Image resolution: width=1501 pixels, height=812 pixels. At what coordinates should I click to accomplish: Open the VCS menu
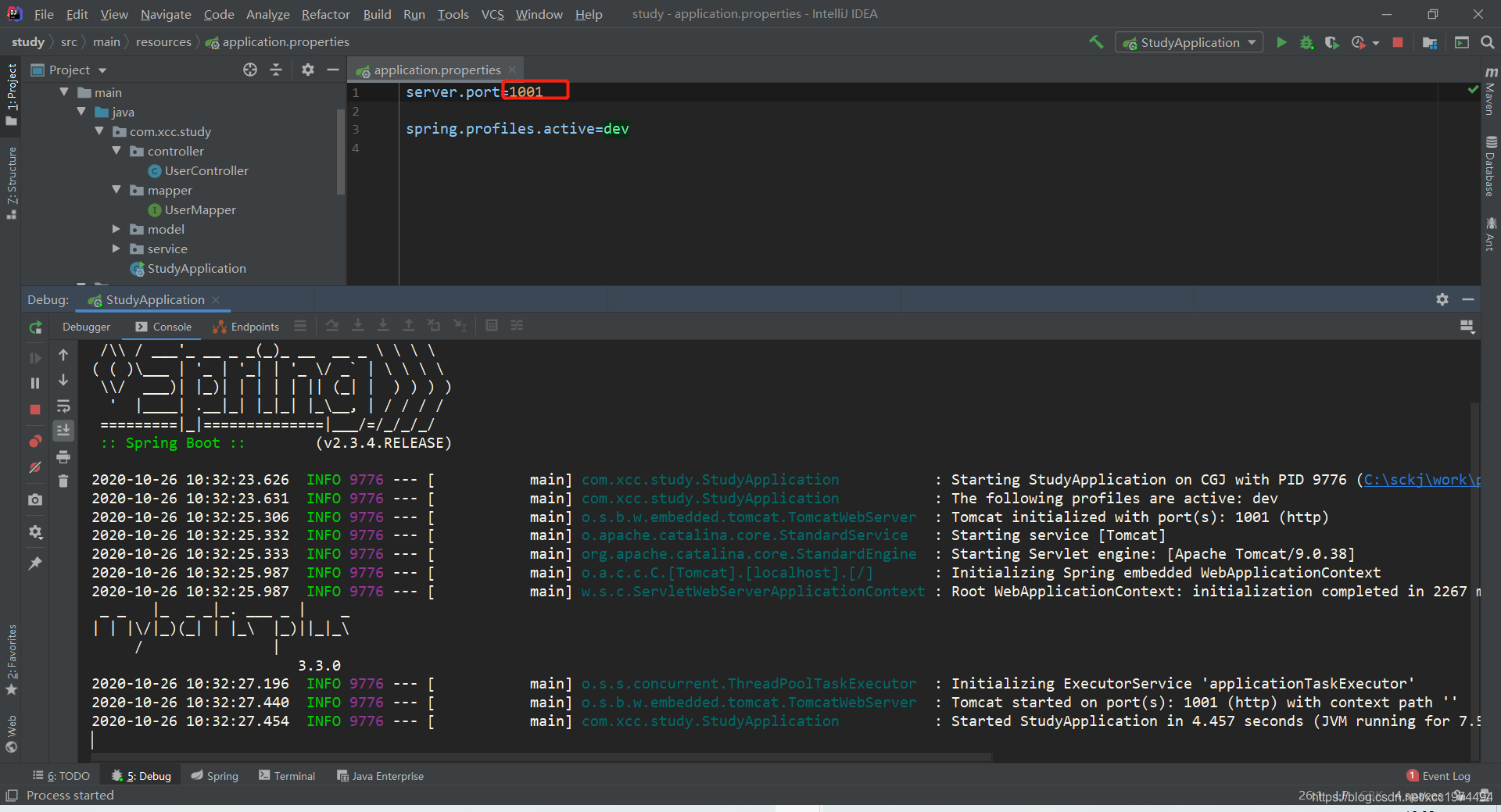tap(493, 14)
